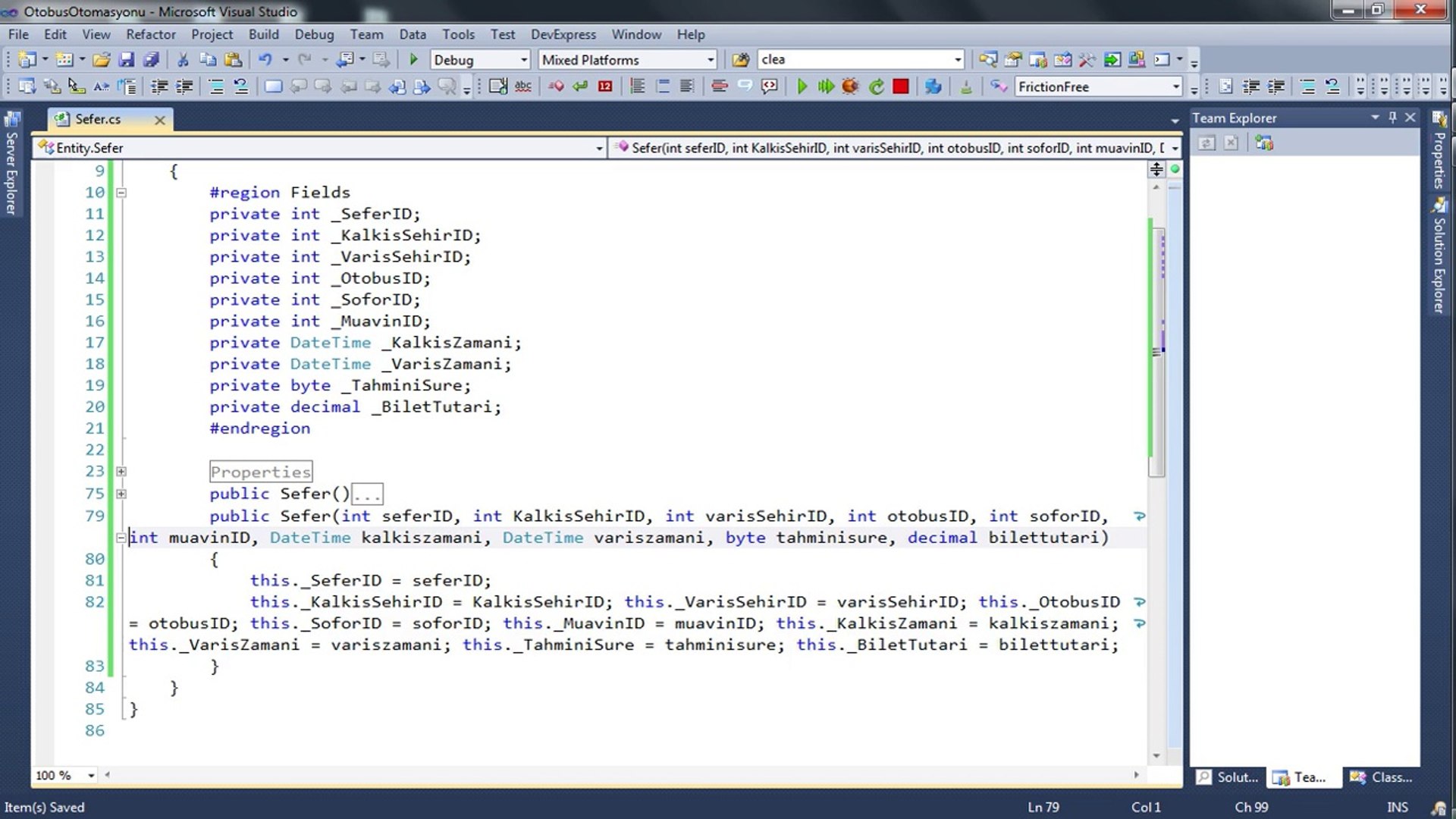Start debugging with green play icon
This screenshot has width=1456, height=819.
pos(413,60)
